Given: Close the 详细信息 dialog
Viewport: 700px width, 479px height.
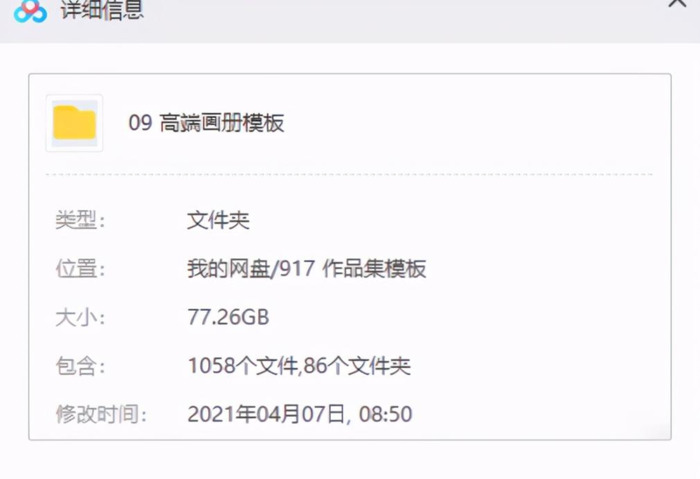Looking at the screenshot, I should pos(677,3).
